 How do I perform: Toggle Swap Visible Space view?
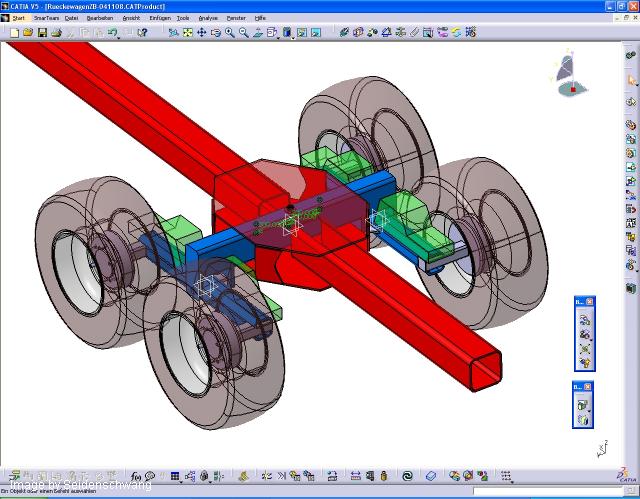[315, 33]
